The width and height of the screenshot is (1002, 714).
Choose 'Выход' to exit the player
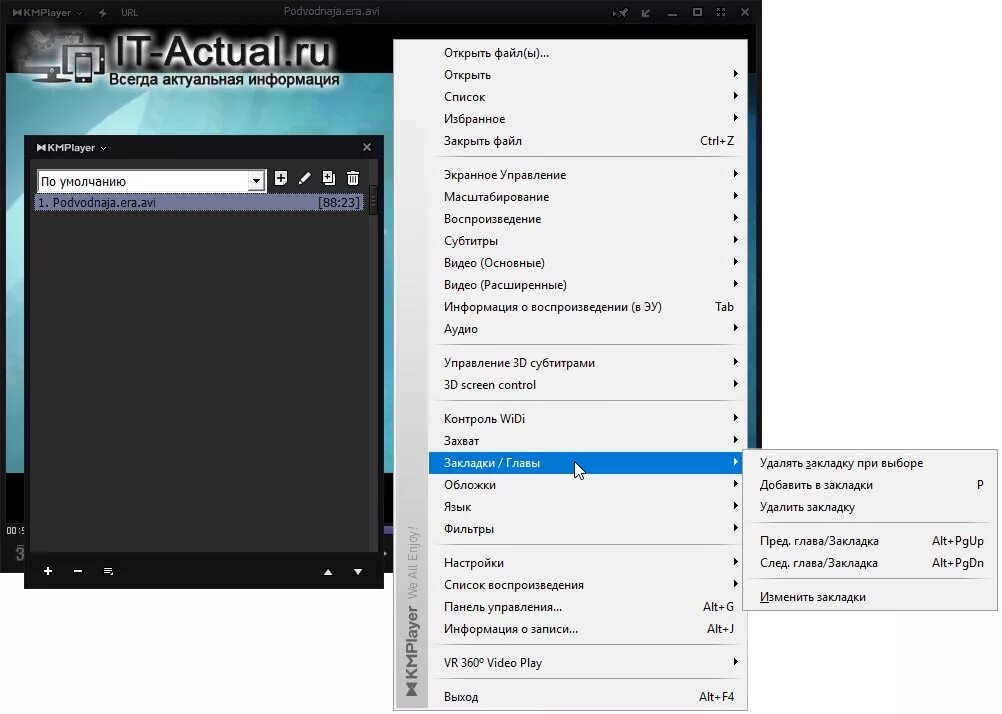(x=585, y=697)
